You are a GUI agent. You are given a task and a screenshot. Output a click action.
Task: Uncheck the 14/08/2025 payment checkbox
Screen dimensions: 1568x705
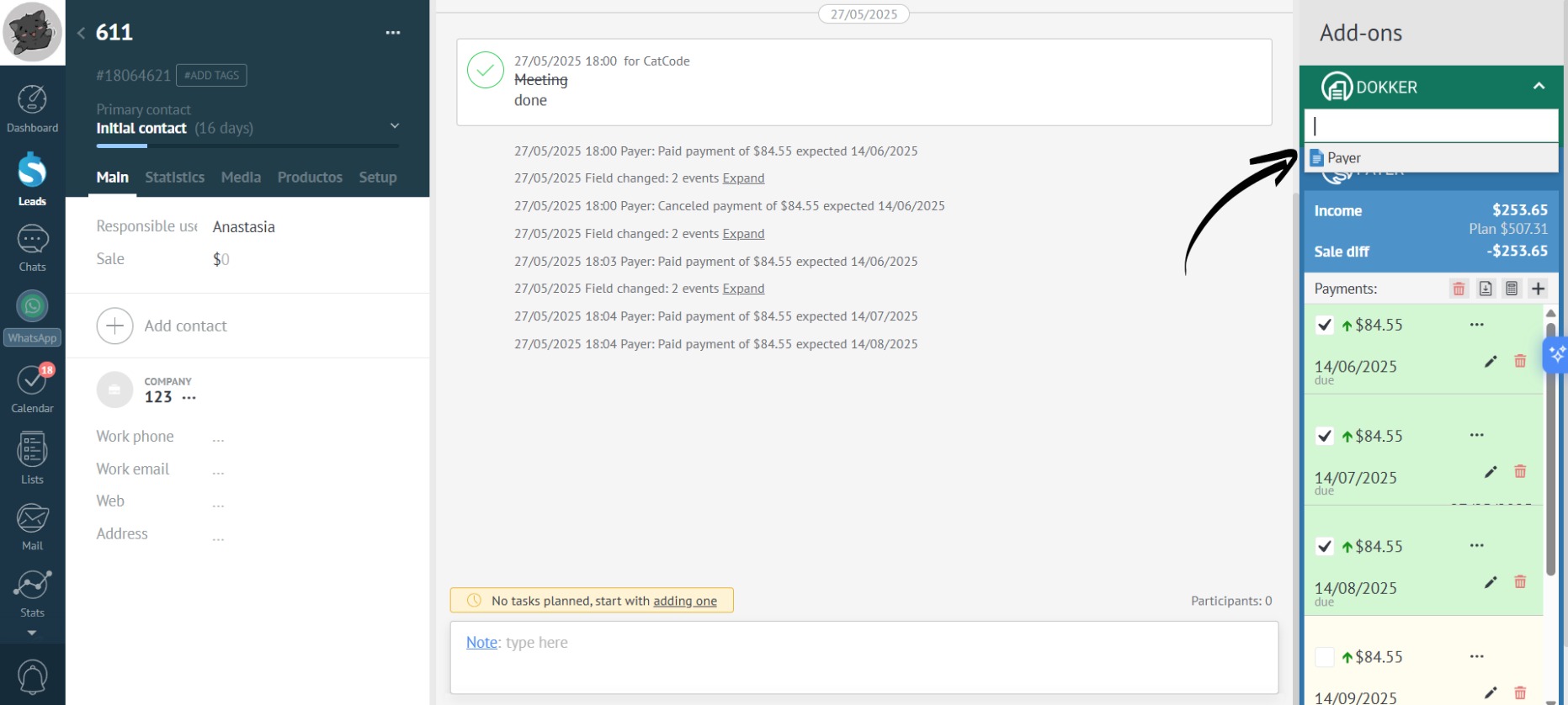point(1324,546)
